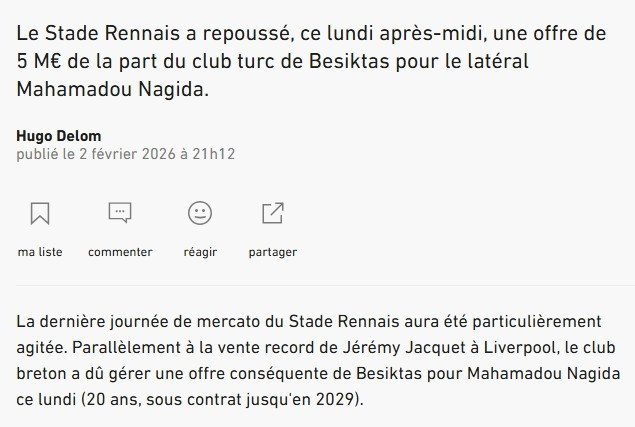This screenshot has width=635, height=427.
Task: Click the bookmark icon to save article
Action: click(x=40, y=213)
